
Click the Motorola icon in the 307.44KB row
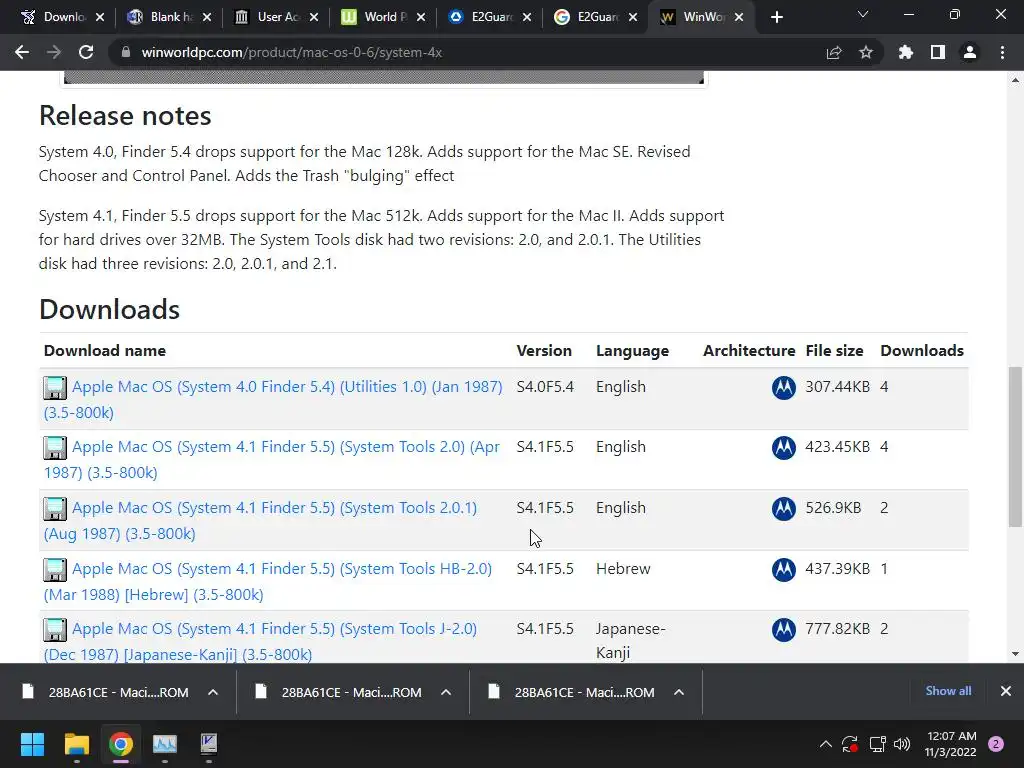tap(784, 387)
